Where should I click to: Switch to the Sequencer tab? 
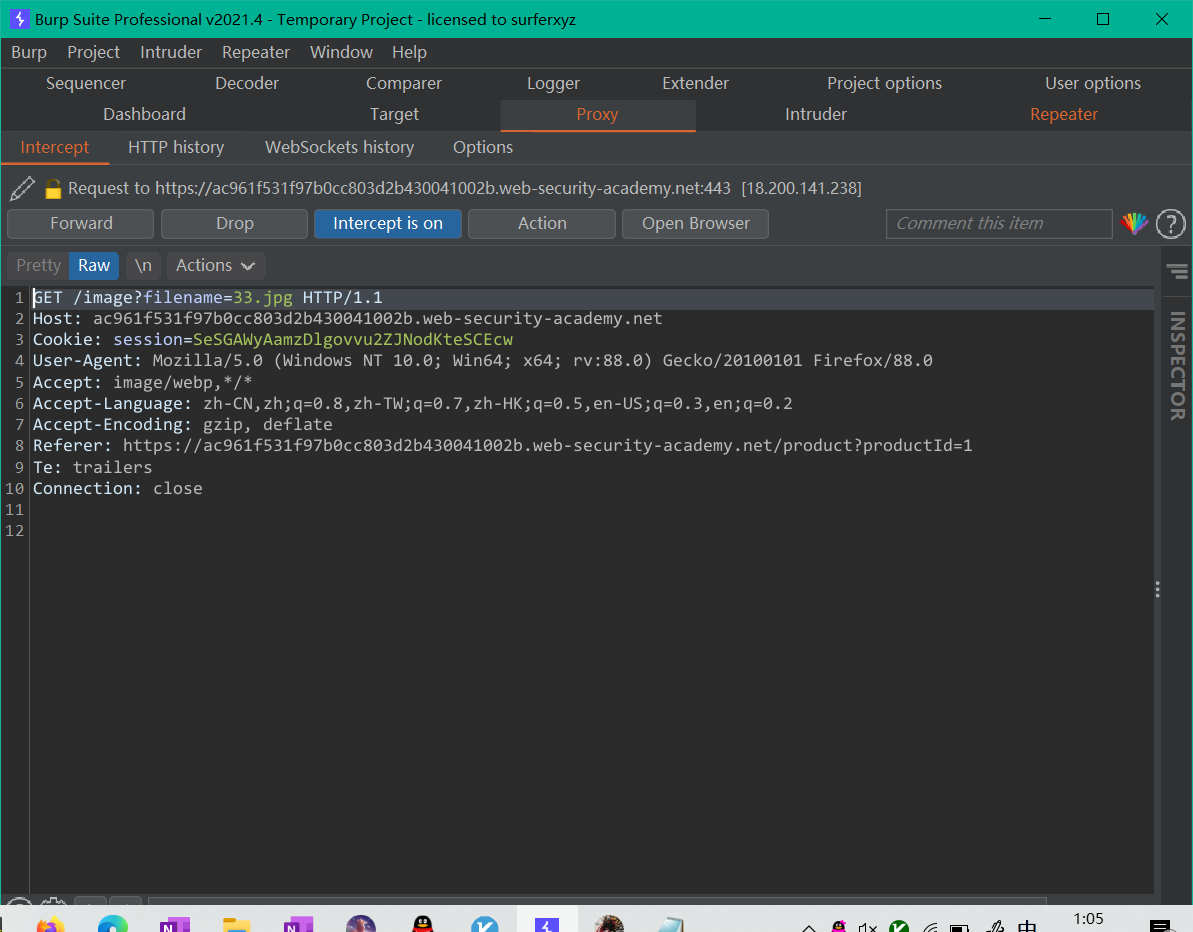tap(86, 84)
